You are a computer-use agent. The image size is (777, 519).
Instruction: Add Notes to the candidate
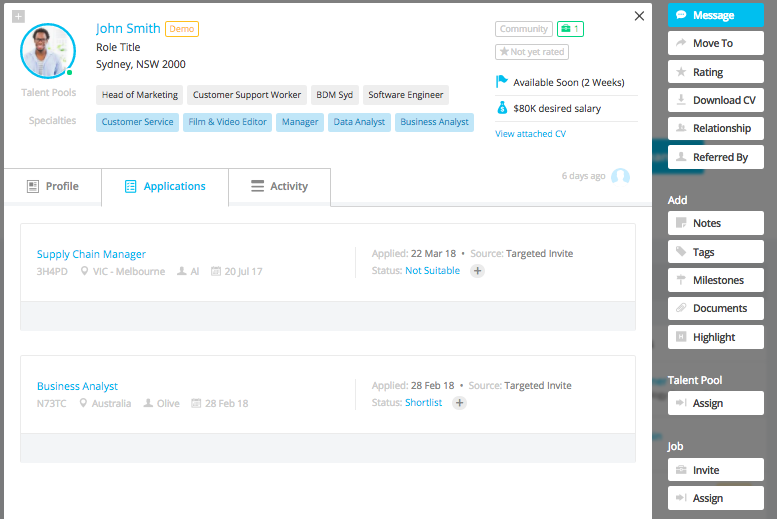[x=715, y=223]
